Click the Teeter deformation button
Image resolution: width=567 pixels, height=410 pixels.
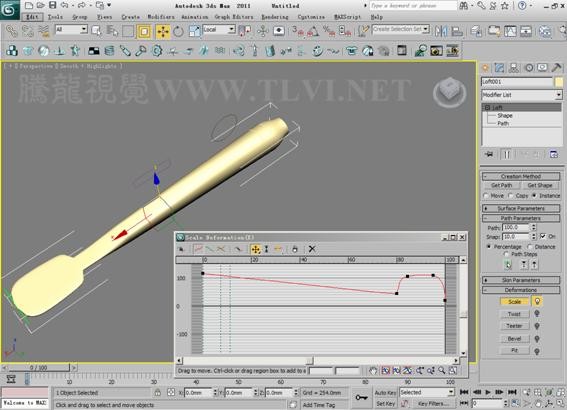pos(514,326)
